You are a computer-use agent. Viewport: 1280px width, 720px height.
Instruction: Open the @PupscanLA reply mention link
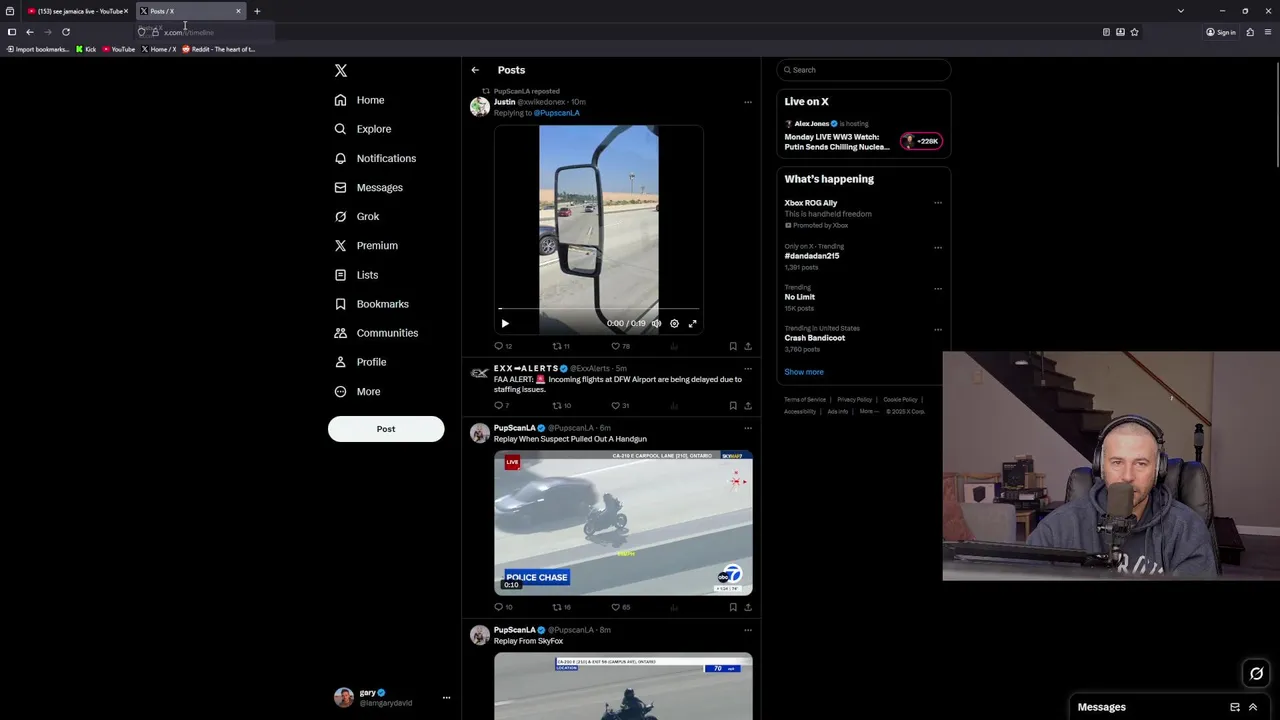[557, 113]
